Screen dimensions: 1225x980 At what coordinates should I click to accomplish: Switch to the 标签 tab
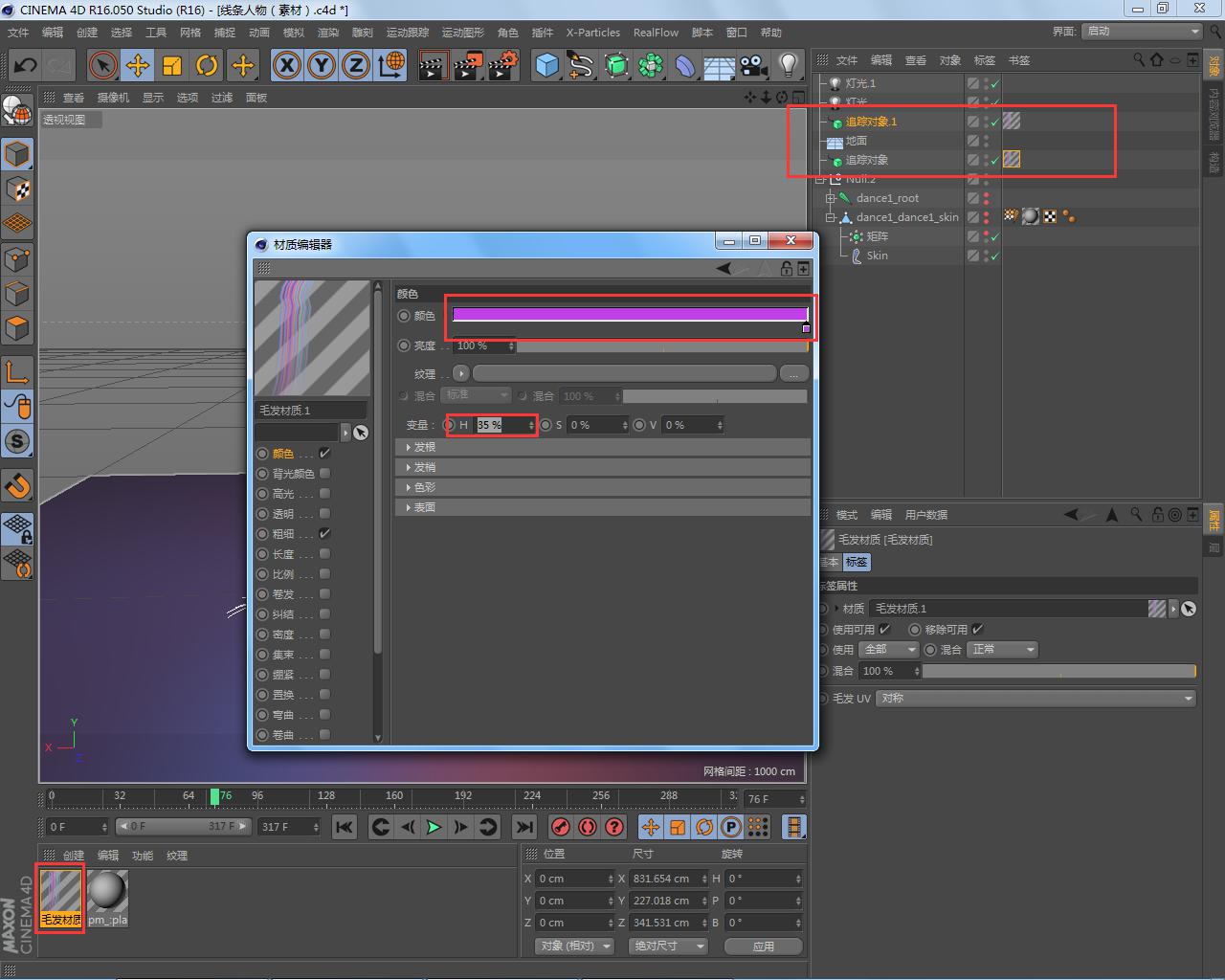(857, 563)
